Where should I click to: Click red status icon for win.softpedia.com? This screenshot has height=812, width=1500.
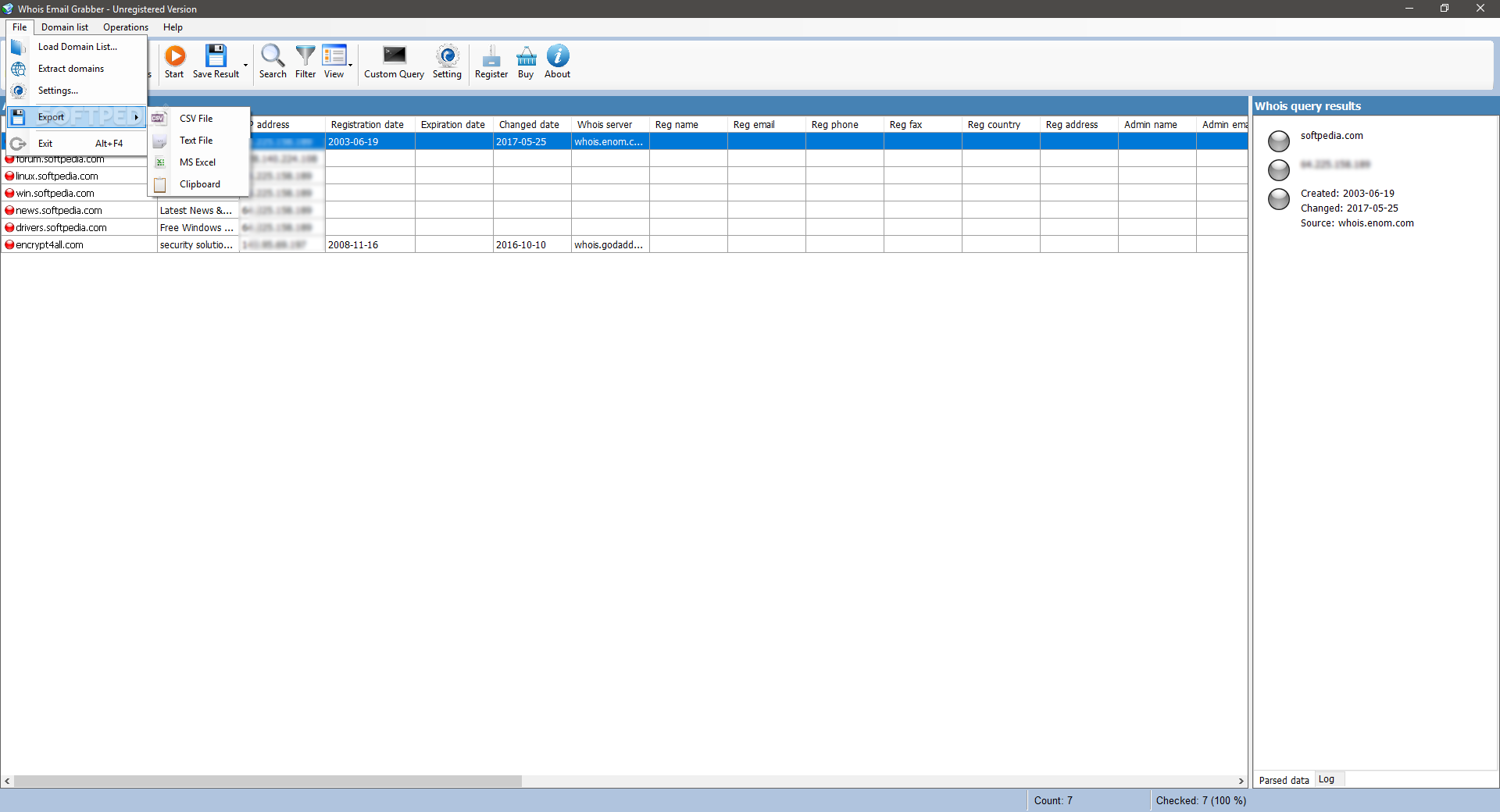click(9, 194)
